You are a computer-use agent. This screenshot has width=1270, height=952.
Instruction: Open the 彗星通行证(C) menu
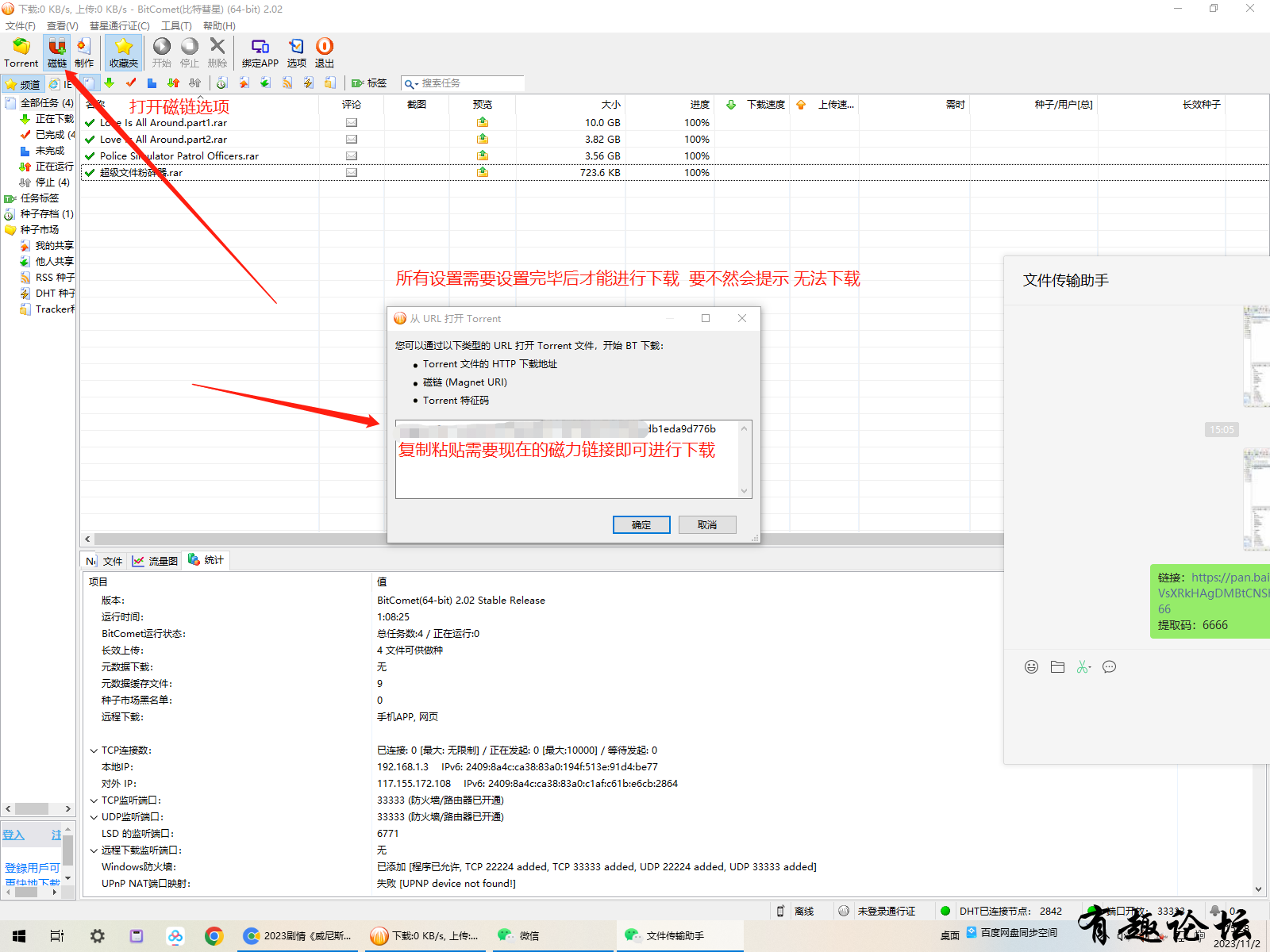(x=120, y=26)
